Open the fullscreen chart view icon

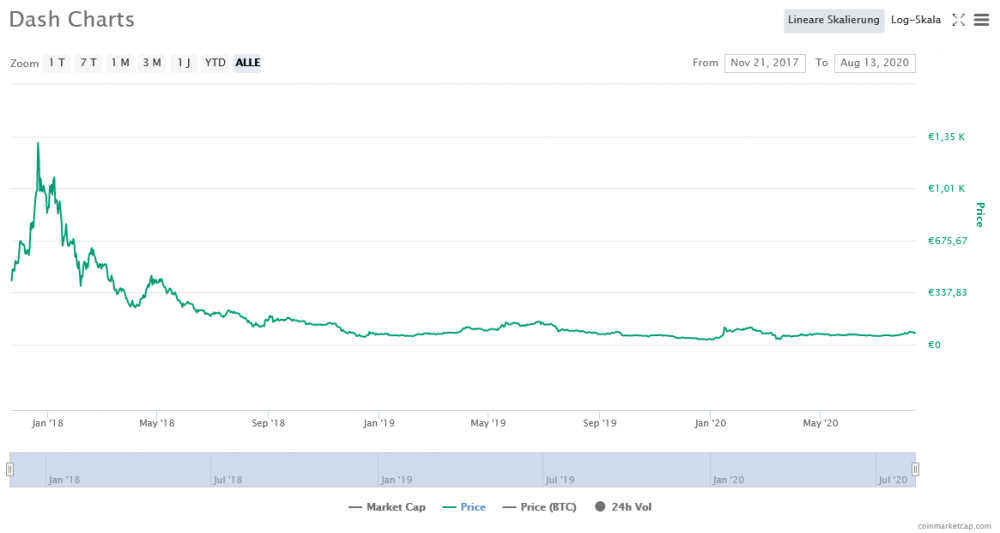(958, 20)
